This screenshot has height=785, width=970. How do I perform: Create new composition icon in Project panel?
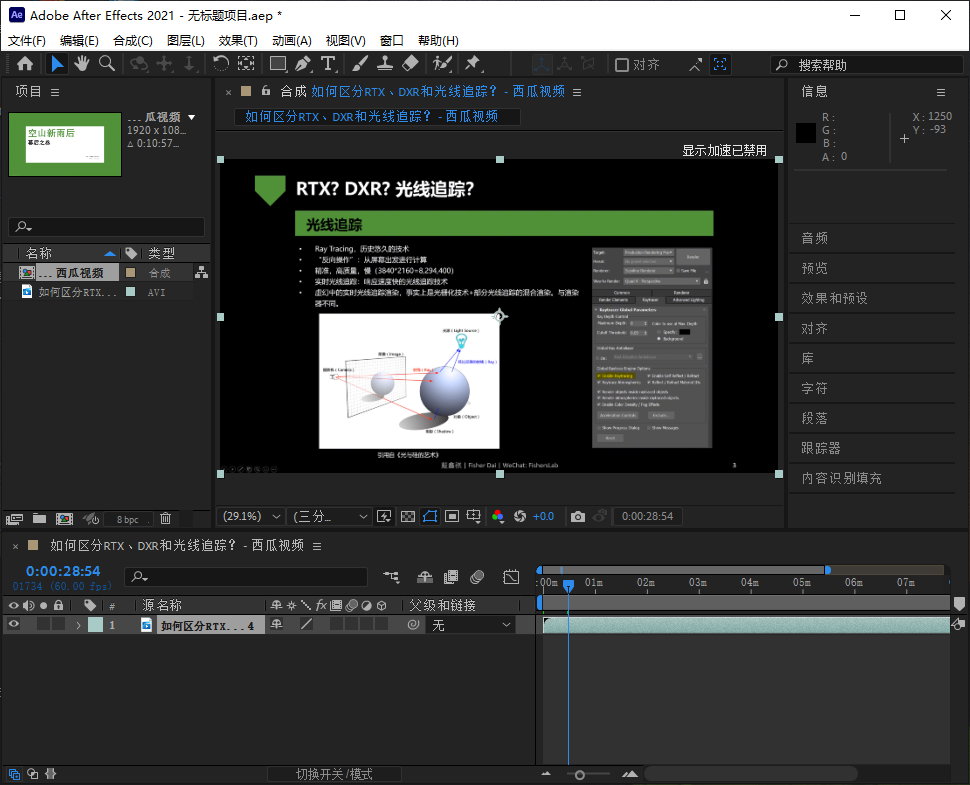(64, 519)
